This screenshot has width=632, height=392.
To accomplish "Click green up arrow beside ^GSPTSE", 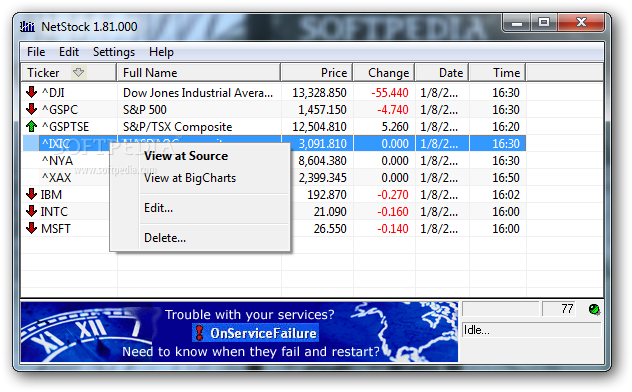I will [x=31, y=126].
